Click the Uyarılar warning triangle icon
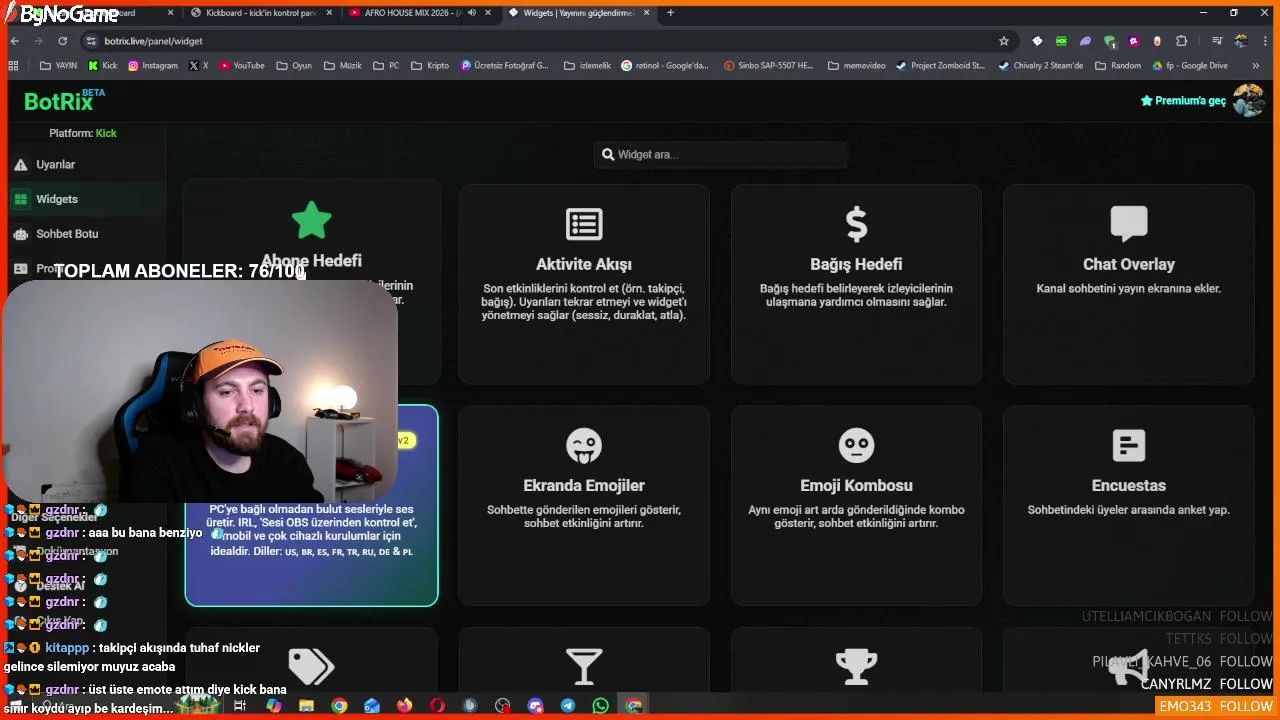1280x720 pixels. [20, 165]
